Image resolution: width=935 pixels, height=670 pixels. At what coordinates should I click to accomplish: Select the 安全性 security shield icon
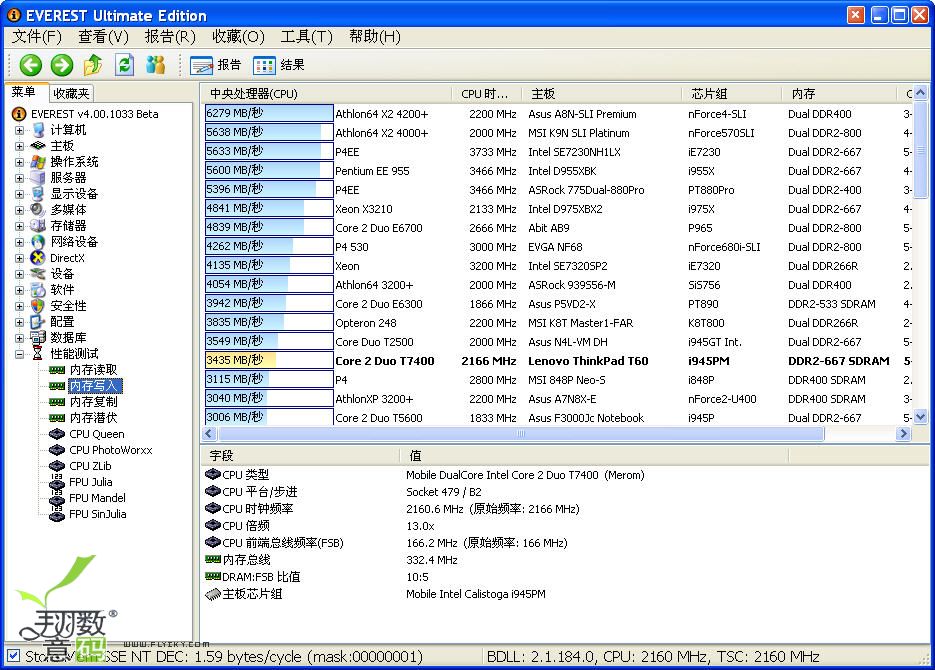coord(38,306)
